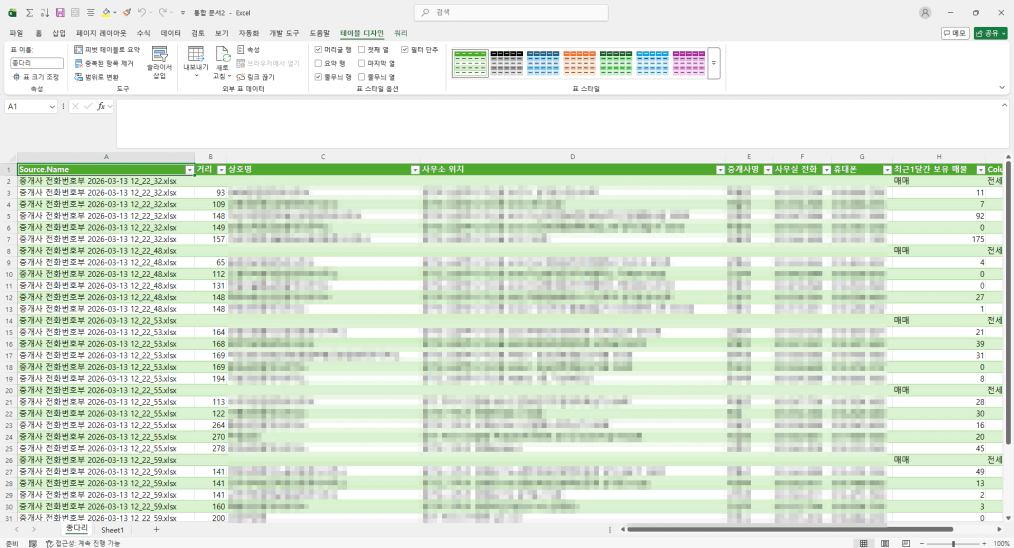Toggle the Total Row (요약 행) checkbox
Viewport: 1014px width, 548px height.
pyautogui.click(x=318, y=63)
